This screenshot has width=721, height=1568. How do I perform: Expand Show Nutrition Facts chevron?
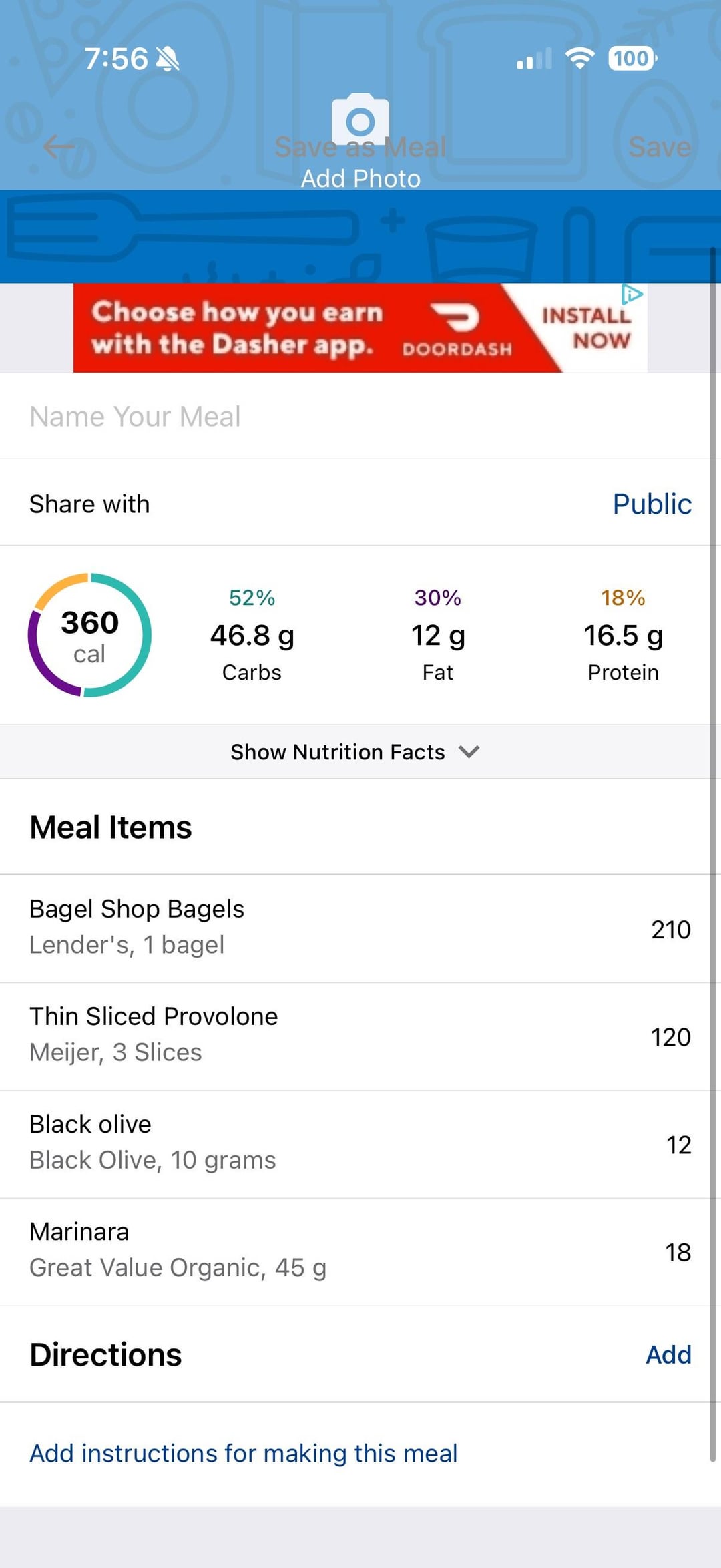click(469, 752)
